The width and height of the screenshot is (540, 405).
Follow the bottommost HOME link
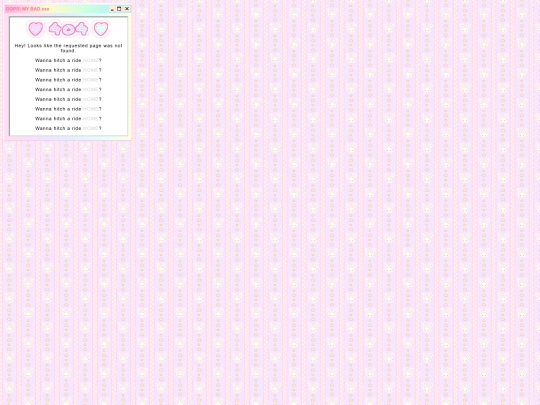pos(91,128)
